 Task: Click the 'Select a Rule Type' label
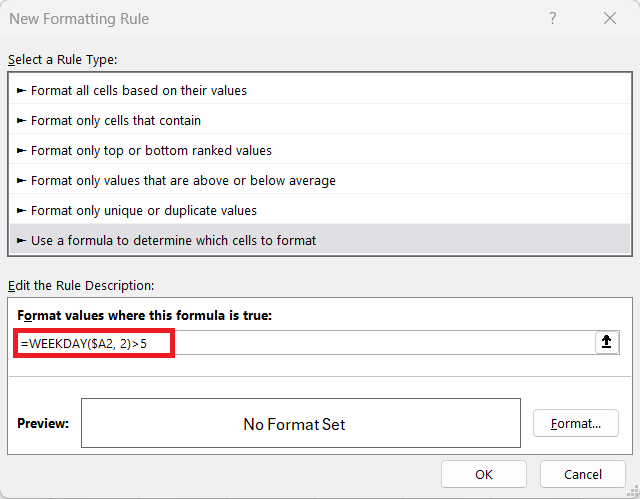coord(62,60)
